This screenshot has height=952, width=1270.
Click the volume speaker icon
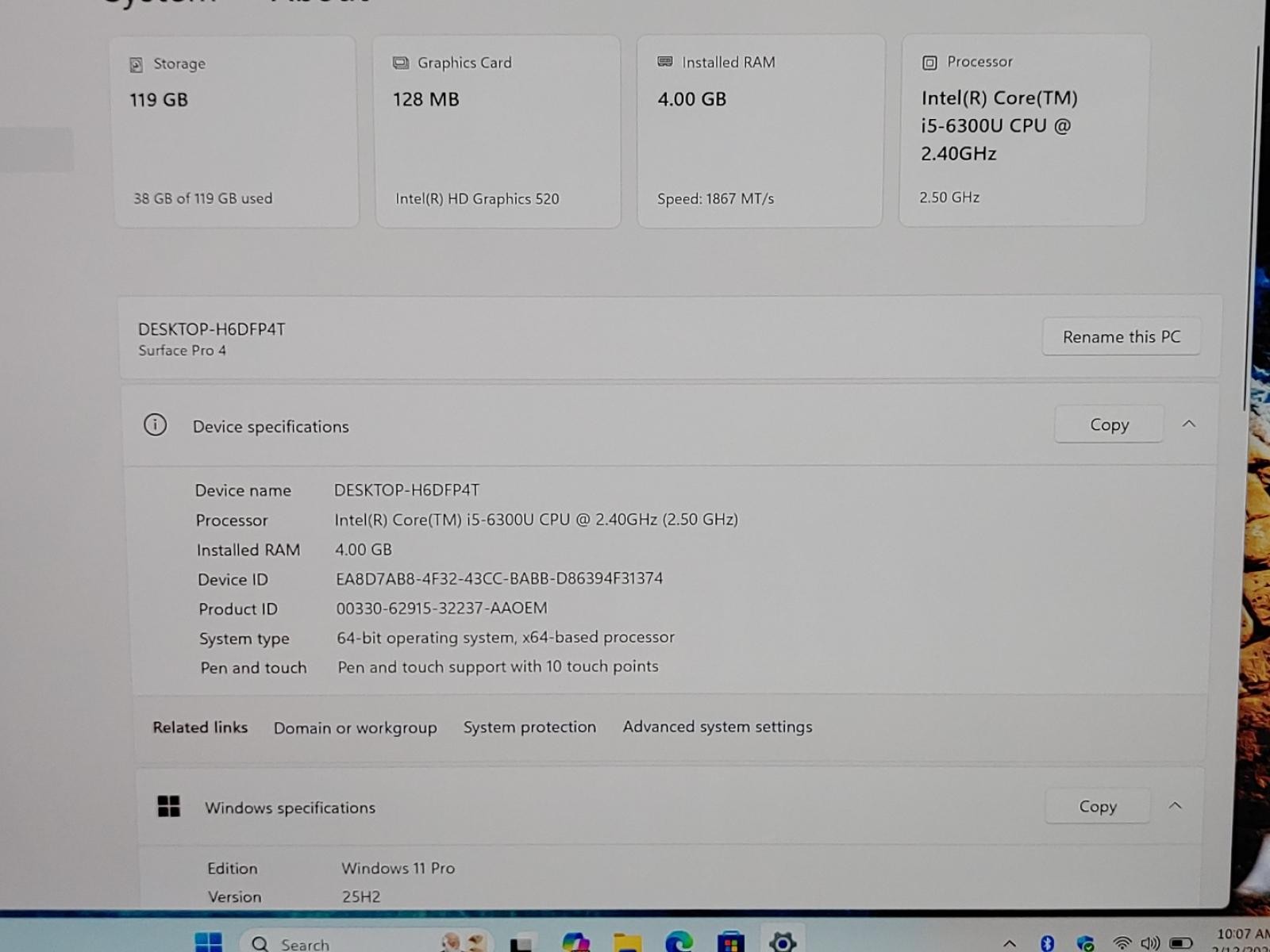1150,942
